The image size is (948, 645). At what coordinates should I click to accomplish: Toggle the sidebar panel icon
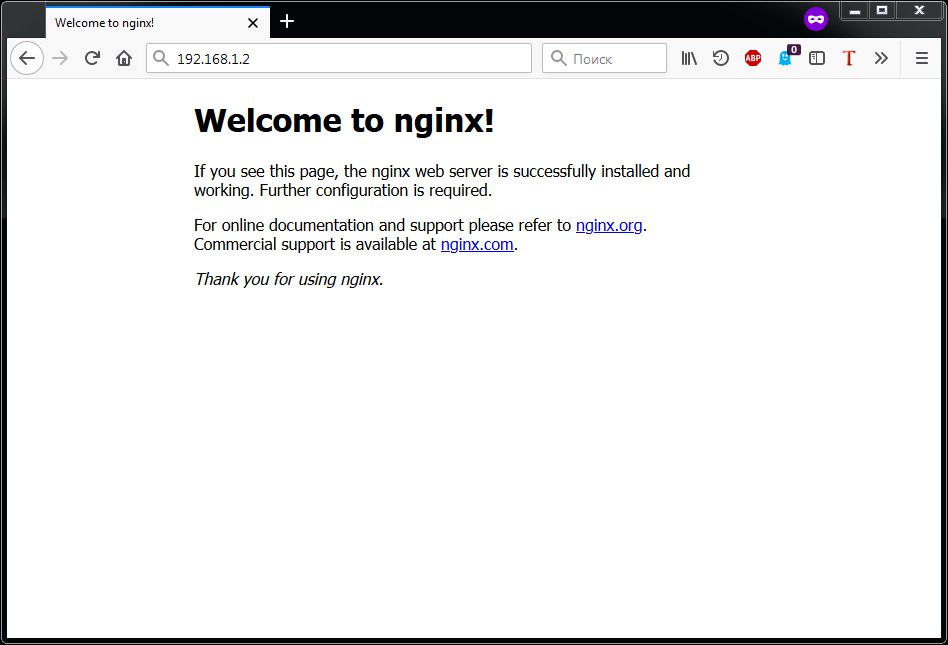pos(817,58)
